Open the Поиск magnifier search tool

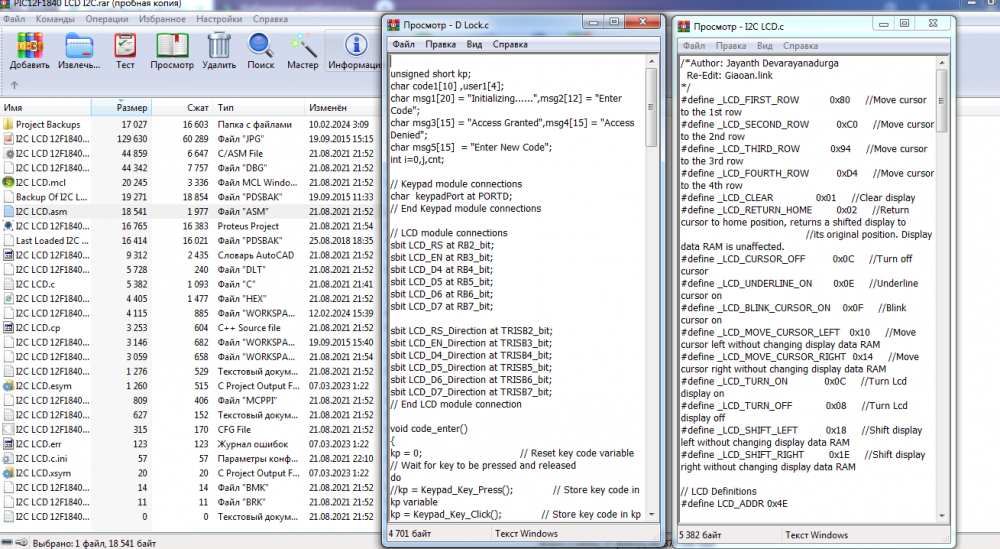tap(261, 49)
